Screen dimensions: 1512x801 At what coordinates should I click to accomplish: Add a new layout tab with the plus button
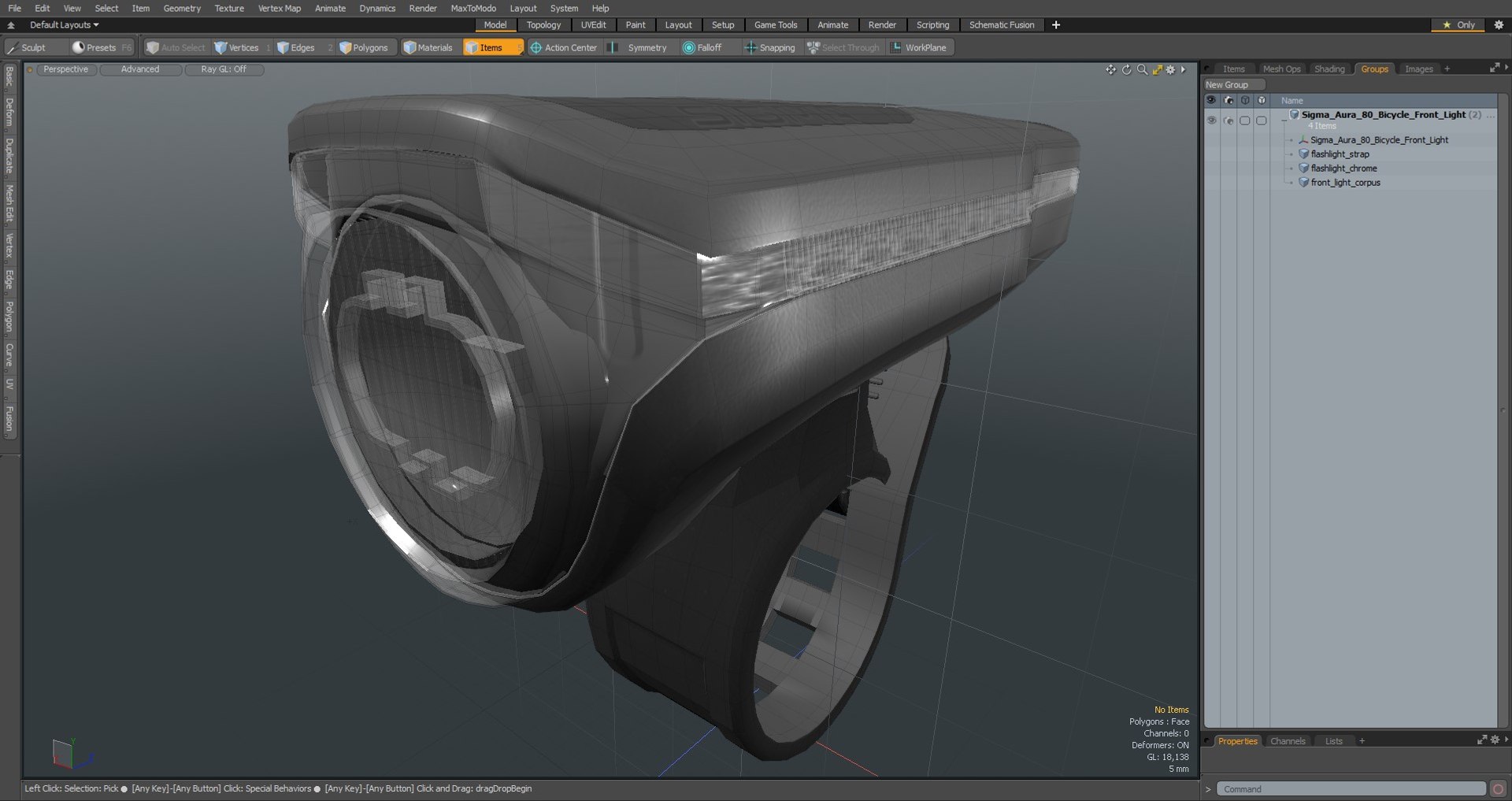(x=1056, y=25)
